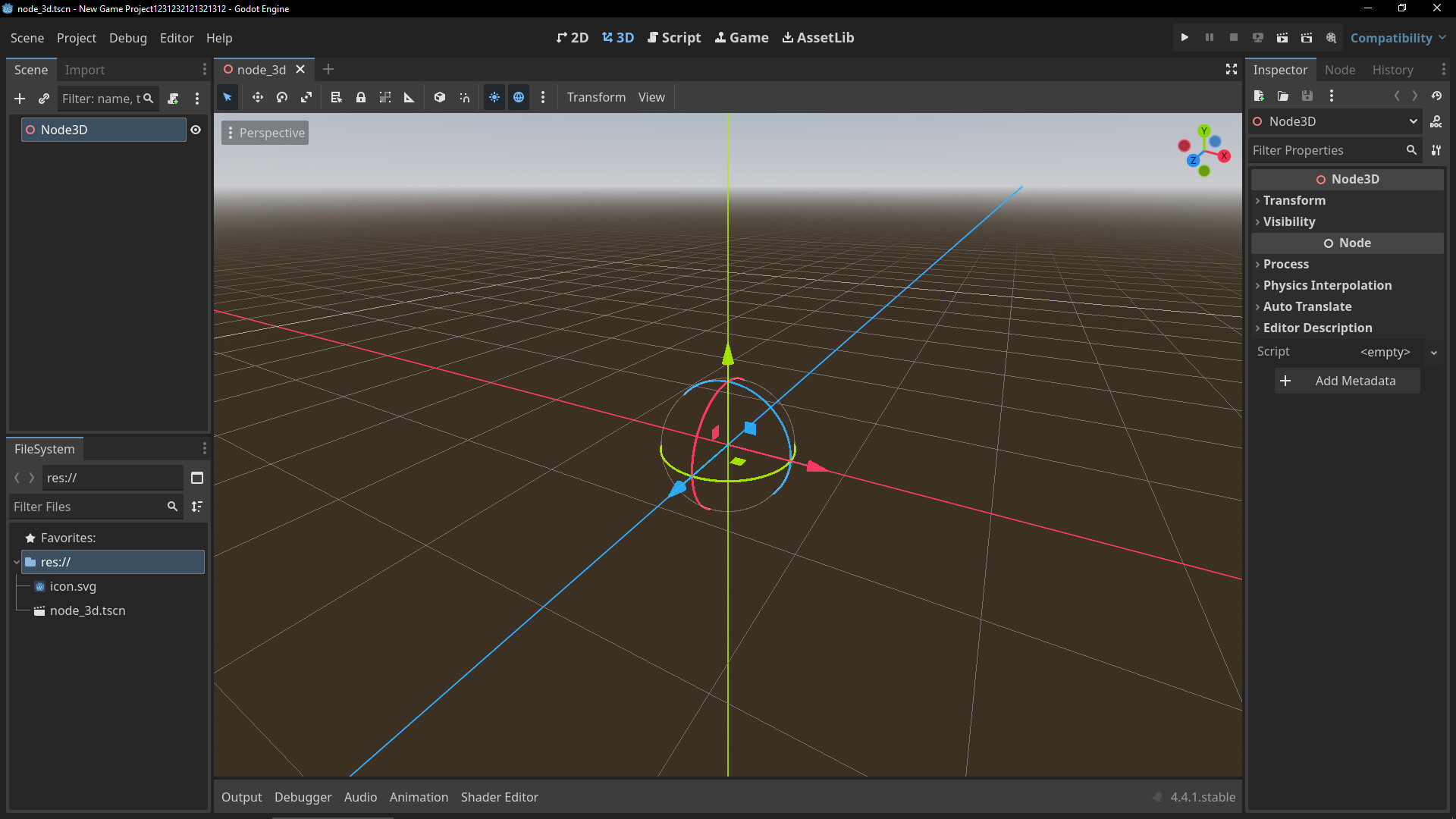Select the Rotate Mode tool
Image resolution: width=1456 pixels, height=819 pixels.
282,97
